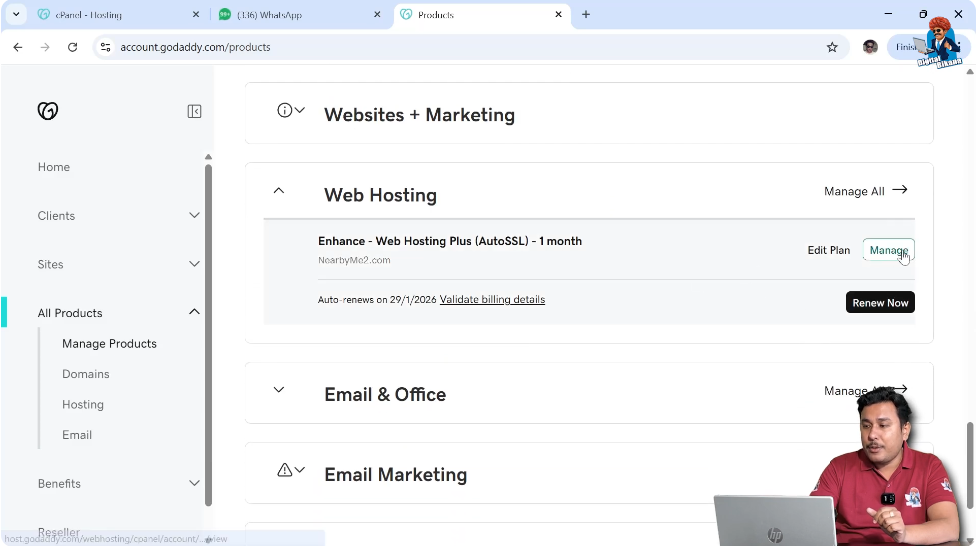Screen dimensions: 980x546
Task: Minimize the browser window
Action: [888, 14]
